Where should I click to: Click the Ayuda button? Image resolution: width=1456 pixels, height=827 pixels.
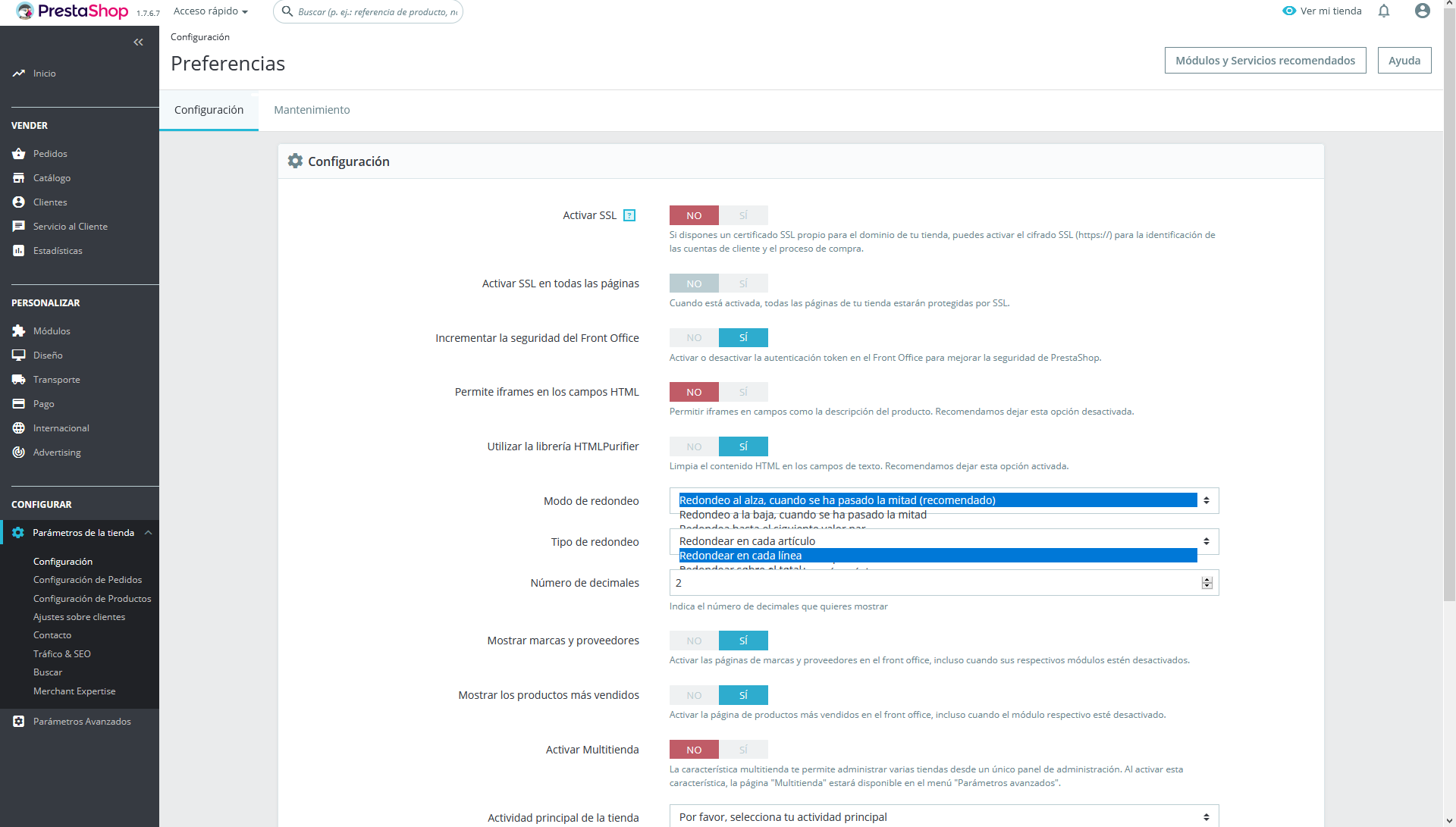(x=1404, y=61)
